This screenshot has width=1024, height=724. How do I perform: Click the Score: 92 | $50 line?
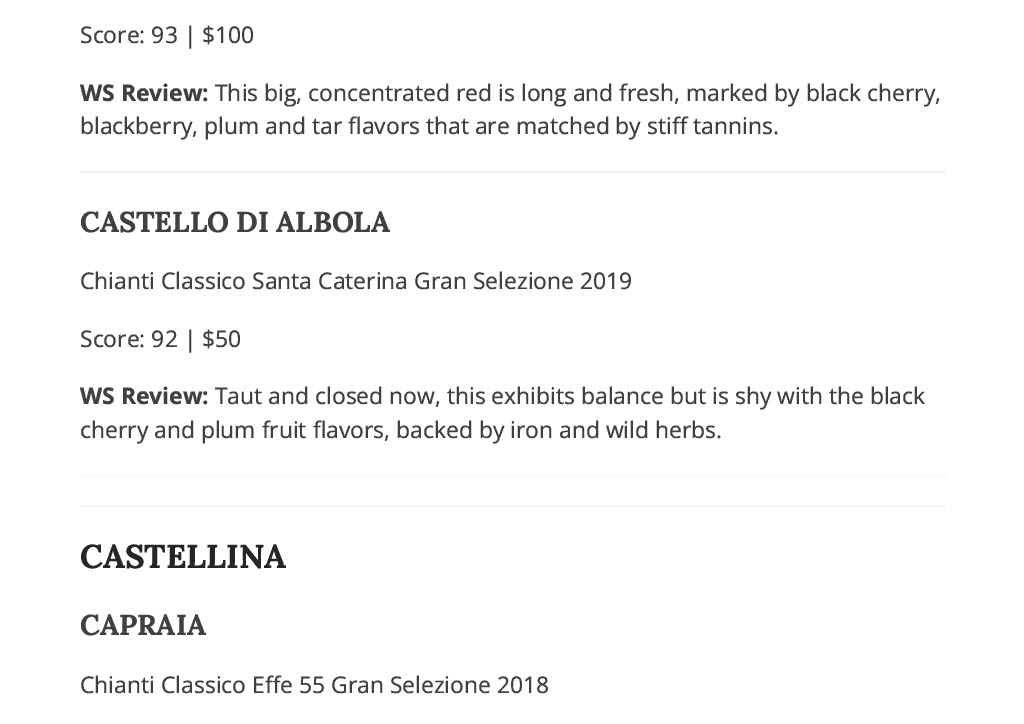click(160, 339)
